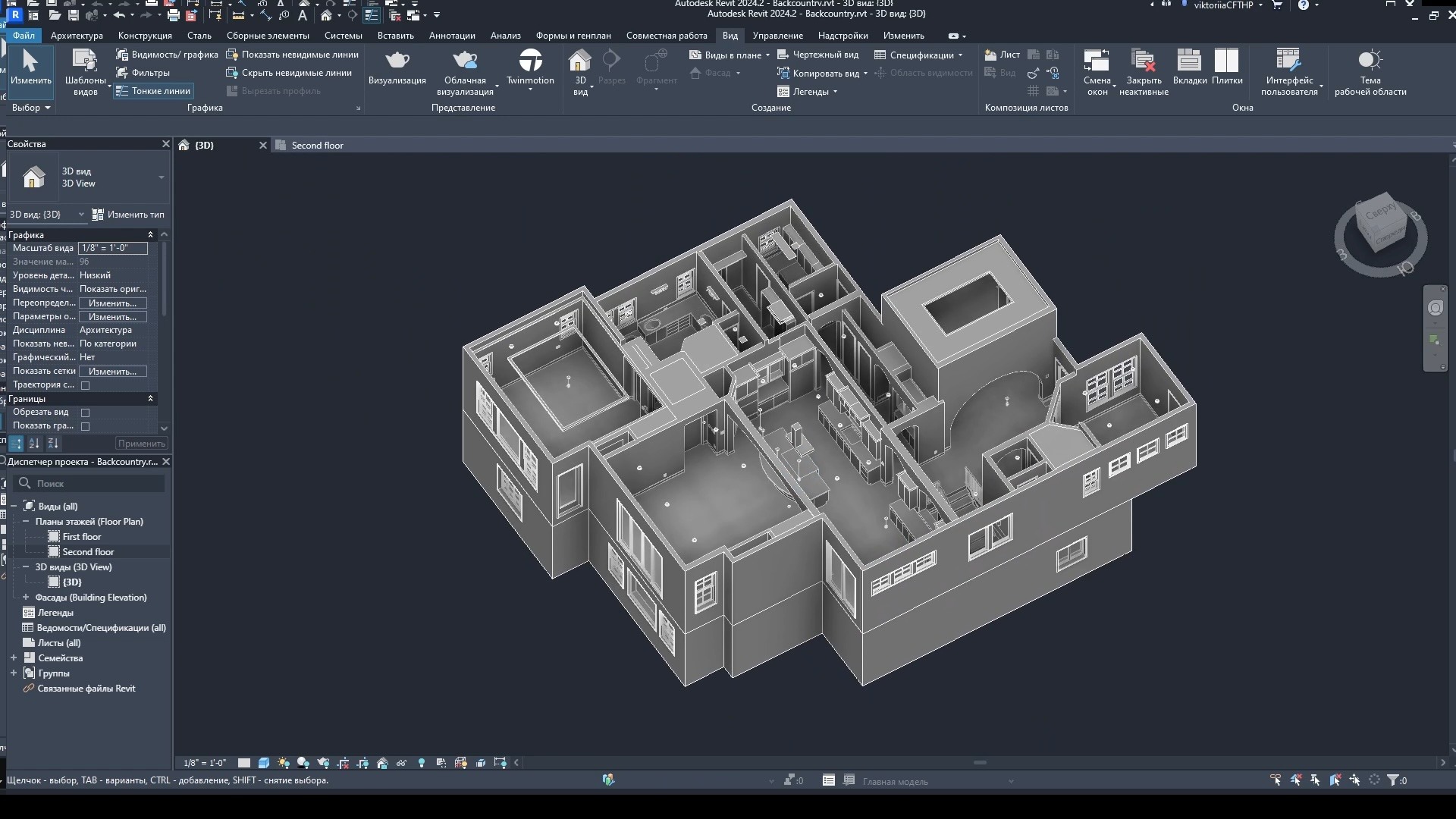Open the Управление ribbon tab

[x=777, y=35]
